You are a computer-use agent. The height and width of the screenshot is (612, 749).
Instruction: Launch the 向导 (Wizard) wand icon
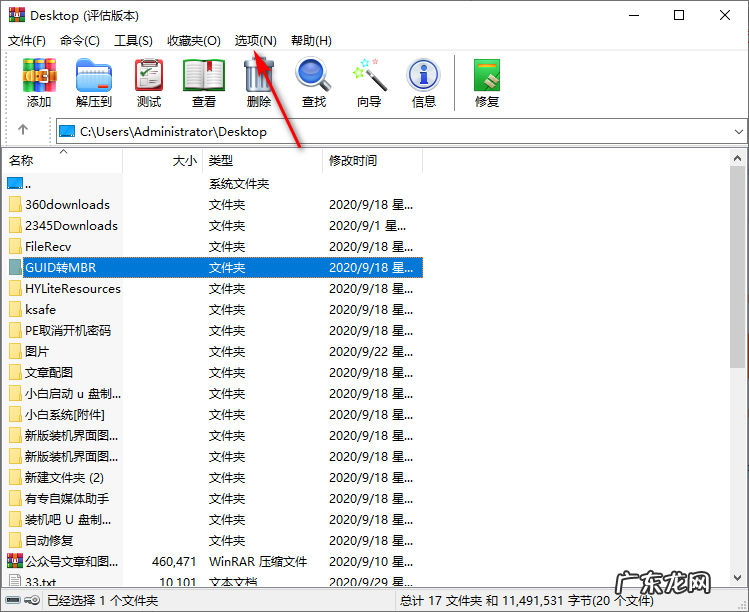click(369, 75)
